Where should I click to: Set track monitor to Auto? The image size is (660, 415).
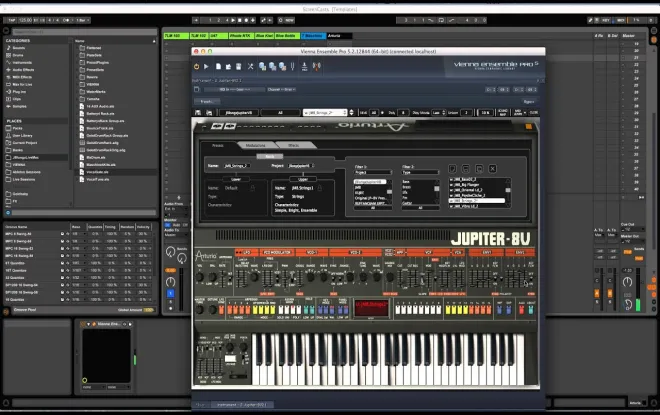click(176, 225)
